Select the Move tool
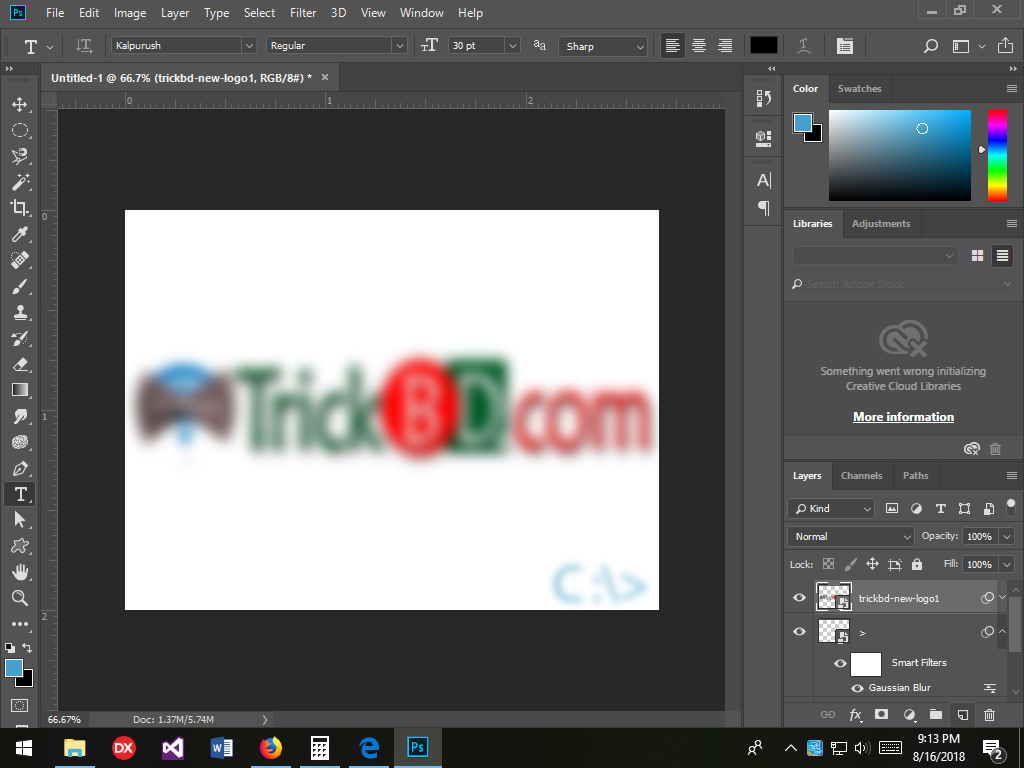Screen dimensions: 1024x768 (x=20, y=104)
